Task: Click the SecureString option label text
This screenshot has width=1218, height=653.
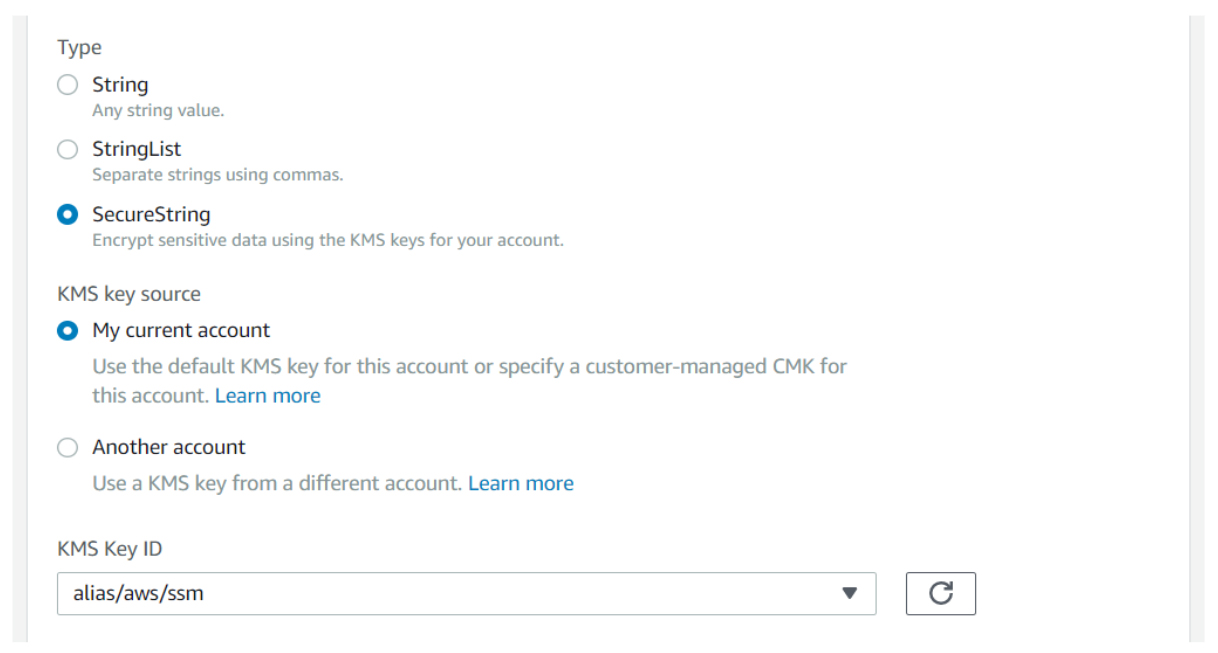Action: (151, 214)
